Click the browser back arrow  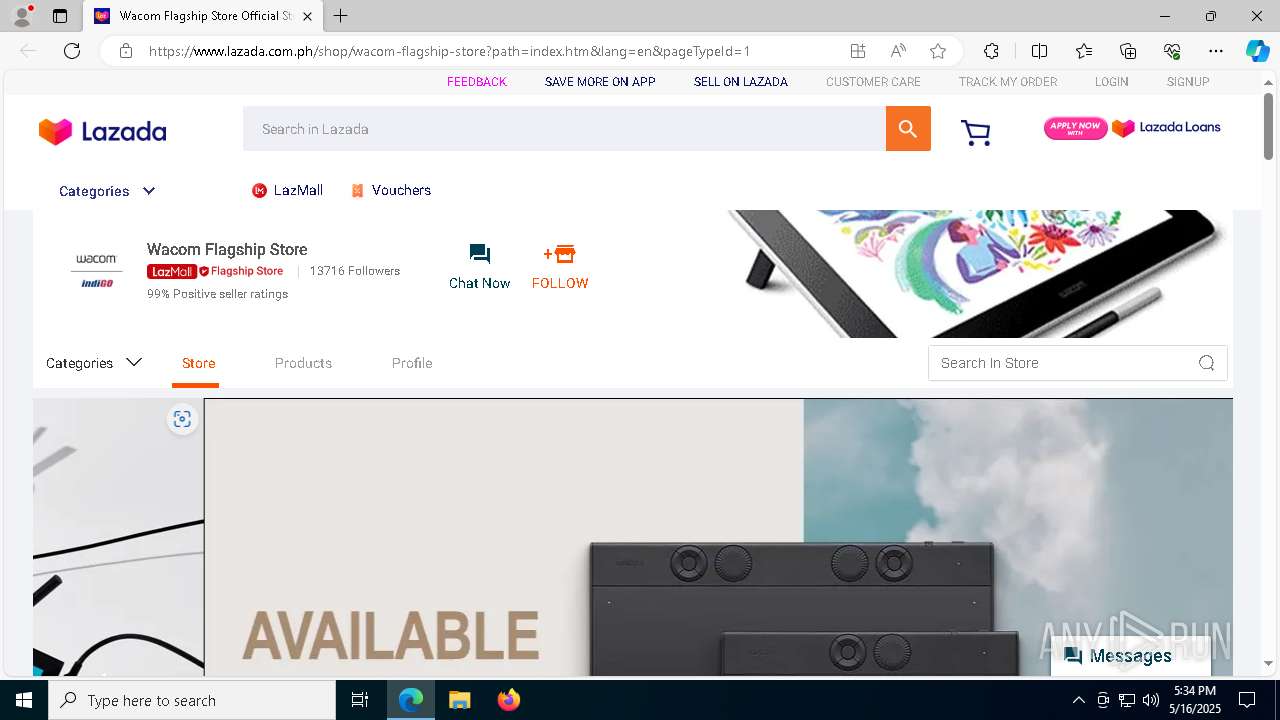click(x=28, y=51)
